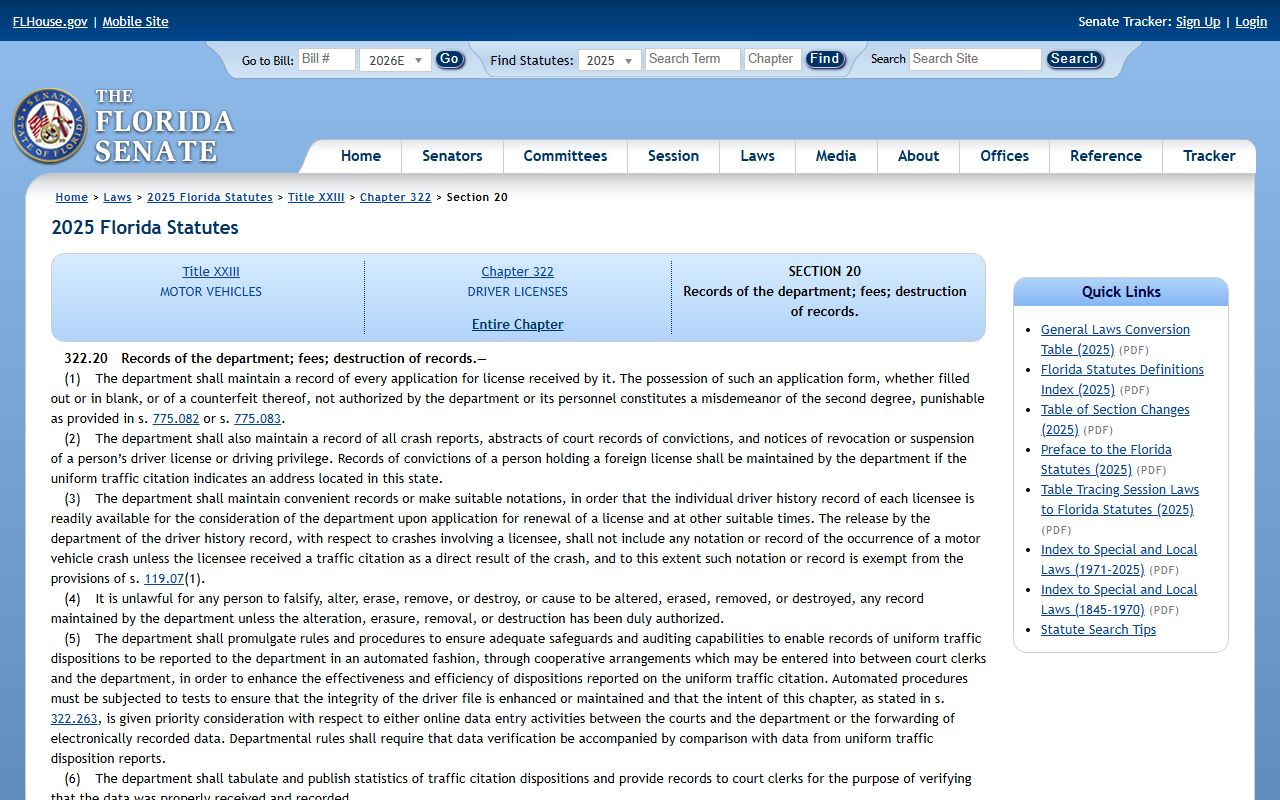The height and width of the screenshot is (800, 1280).
Task: Open General Laws Conversion Table (2025) link
Action: click(1115, 339)
